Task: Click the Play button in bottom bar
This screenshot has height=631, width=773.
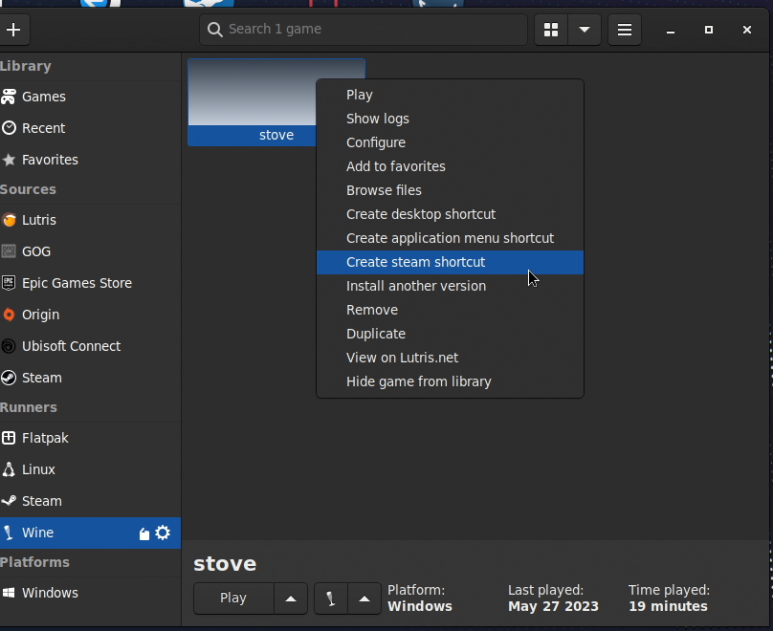Action: pyautogui.click(x=233, y=598)
